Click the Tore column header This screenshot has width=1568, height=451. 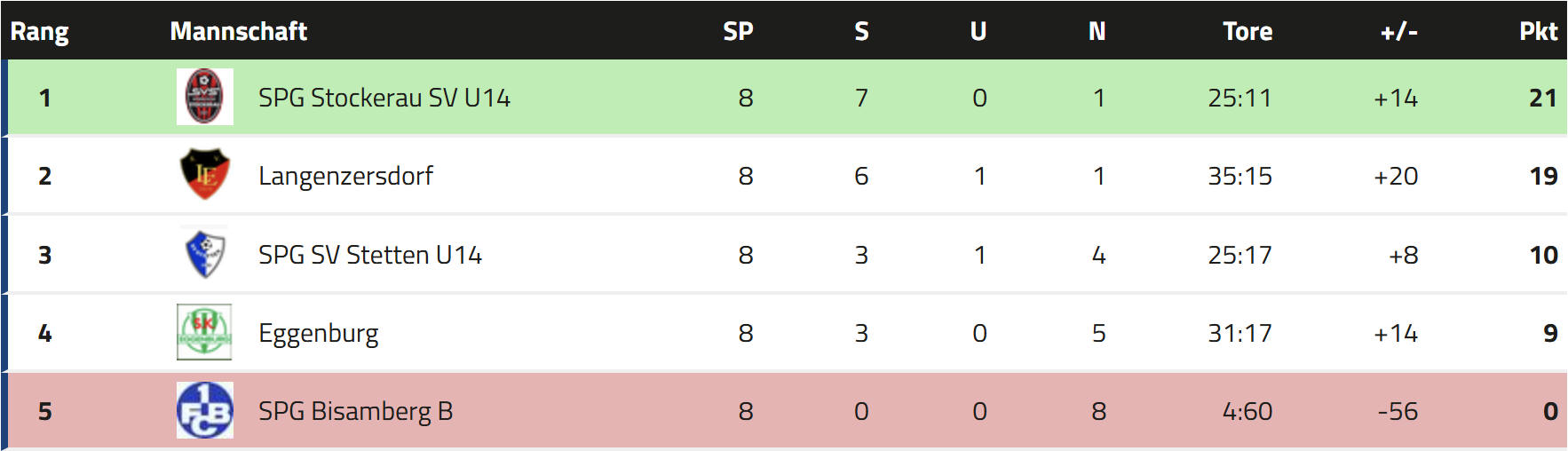[x=1247, y=31]
